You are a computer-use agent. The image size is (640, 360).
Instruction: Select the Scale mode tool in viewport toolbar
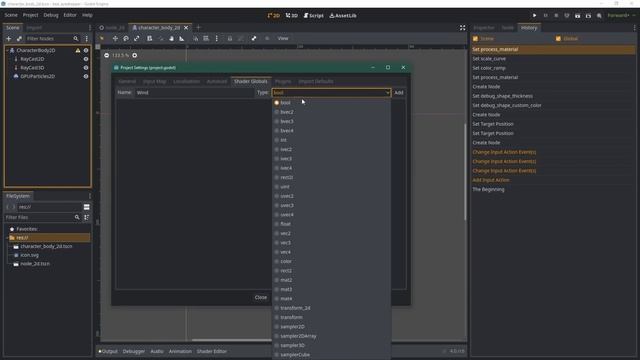point(136,38)
